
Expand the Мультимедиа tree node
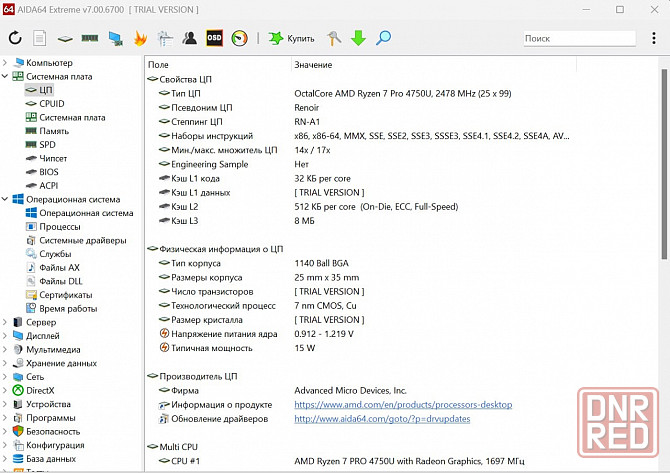[x=6, y=350]
